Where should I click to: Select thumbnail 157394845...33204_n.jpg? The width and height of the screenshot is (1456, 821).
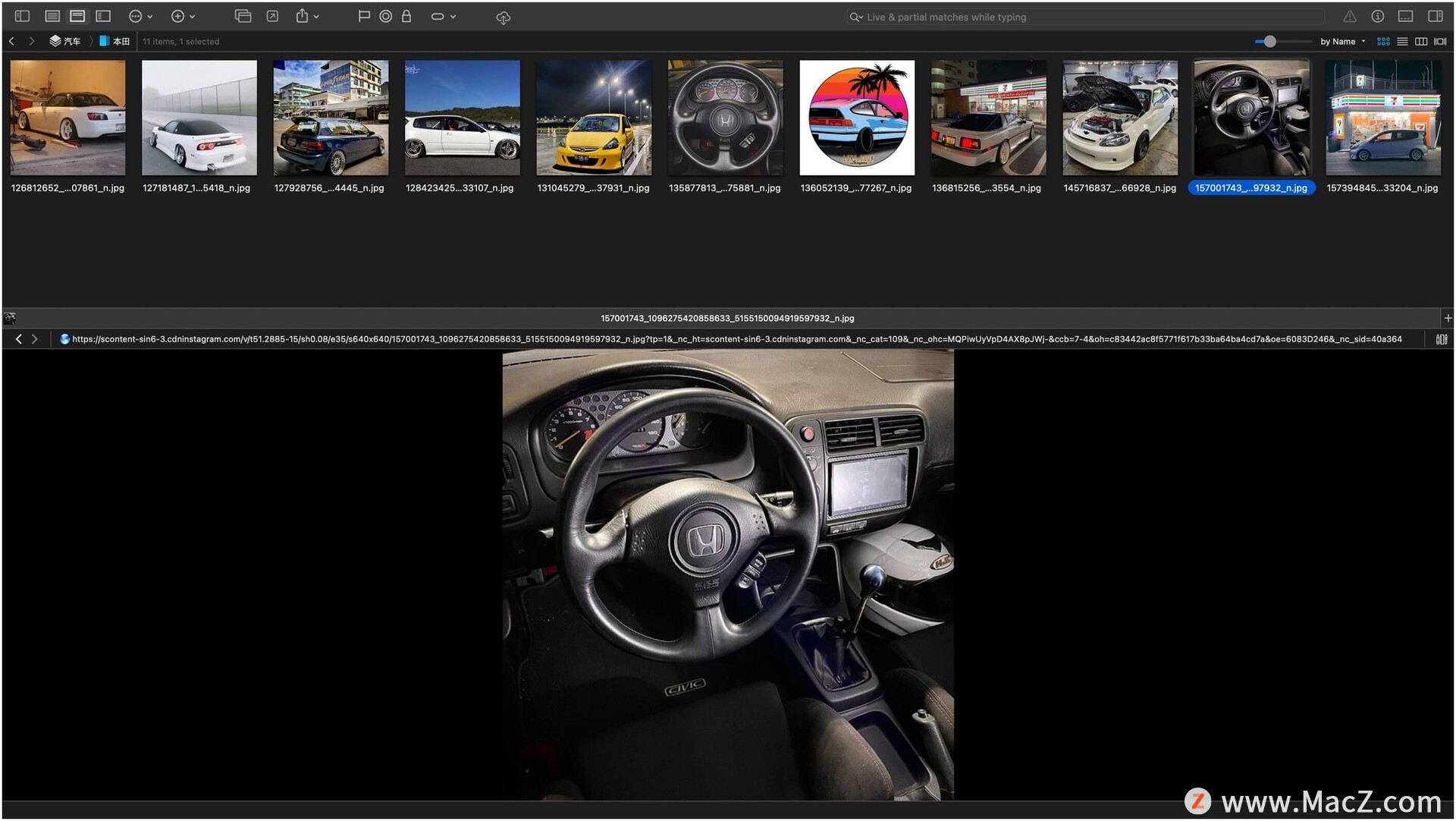click(x=1383, y=118)
